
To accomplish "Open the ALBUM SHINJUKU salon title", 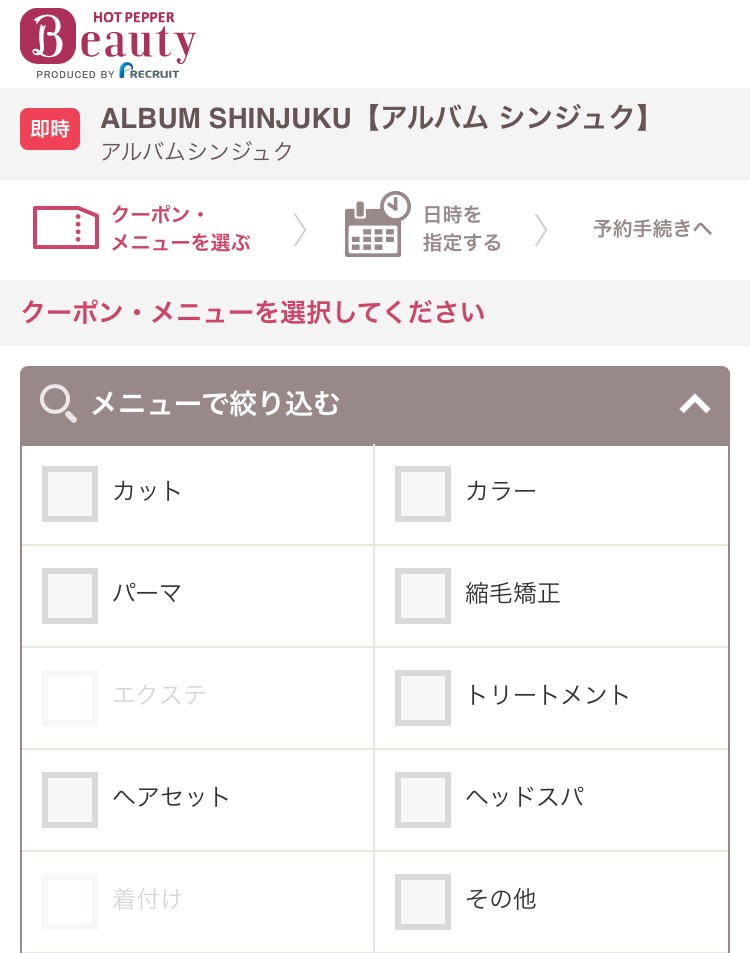I will [376, 118].
